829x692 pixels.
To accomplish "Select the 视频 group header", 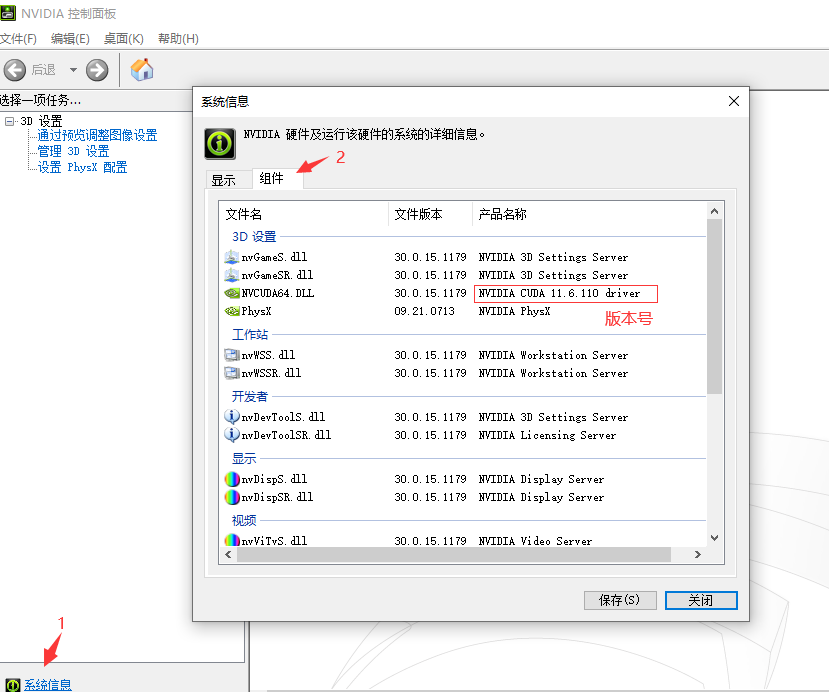I will pyautogui.click(x=244, y=521).
